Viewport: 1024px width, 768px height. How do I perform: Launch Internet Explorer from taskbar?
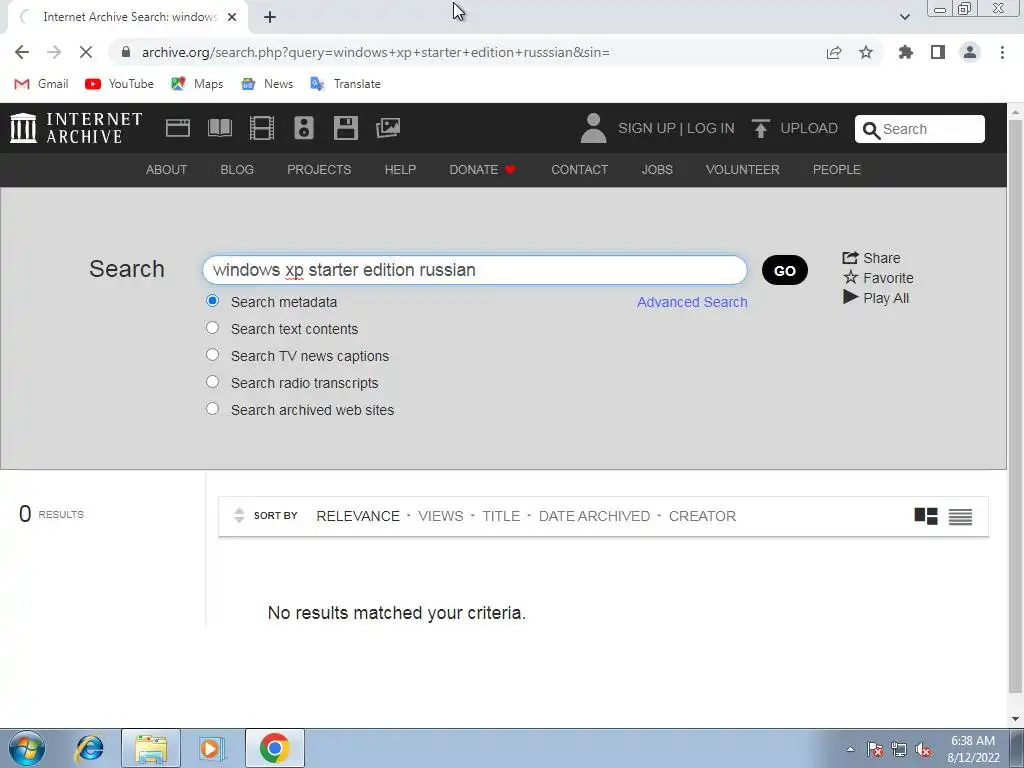[x=89, y=748]
